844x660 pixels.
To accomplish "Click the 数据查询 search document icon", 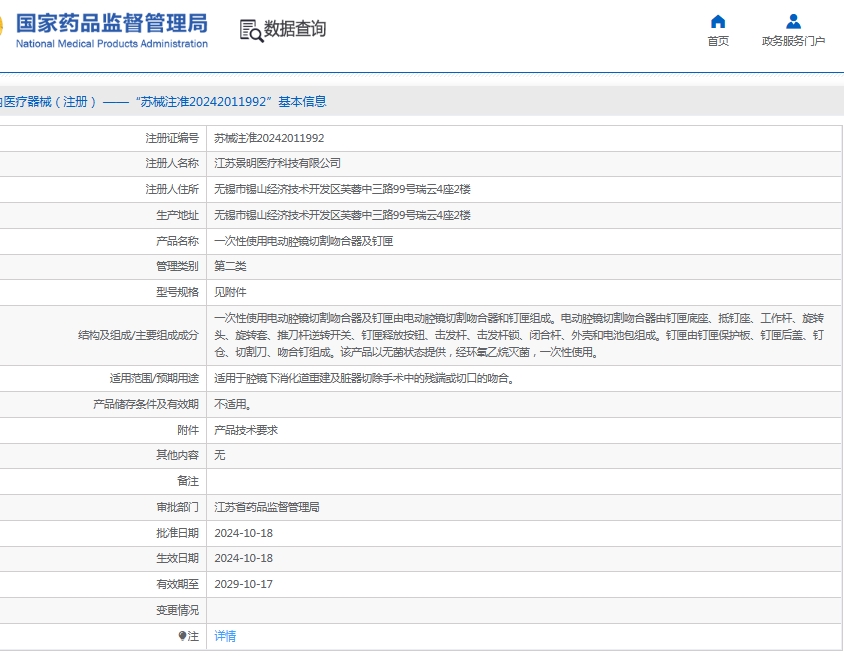I will pyautogui.click(x=251, y=31).
